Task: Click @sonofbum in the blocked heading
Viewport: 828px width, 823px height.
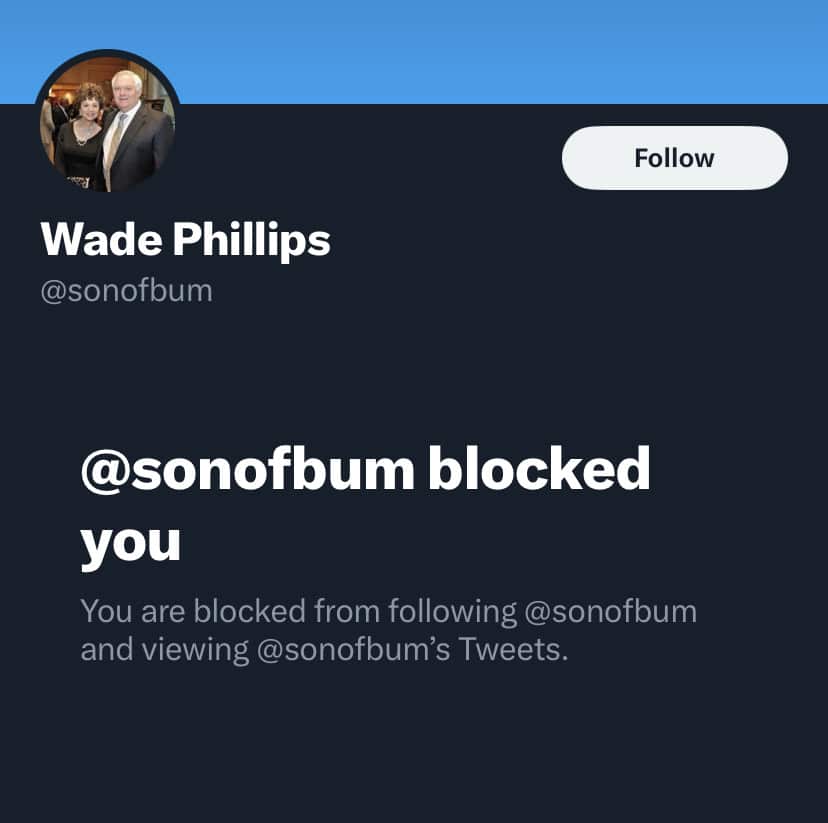Action: [248, 469]
